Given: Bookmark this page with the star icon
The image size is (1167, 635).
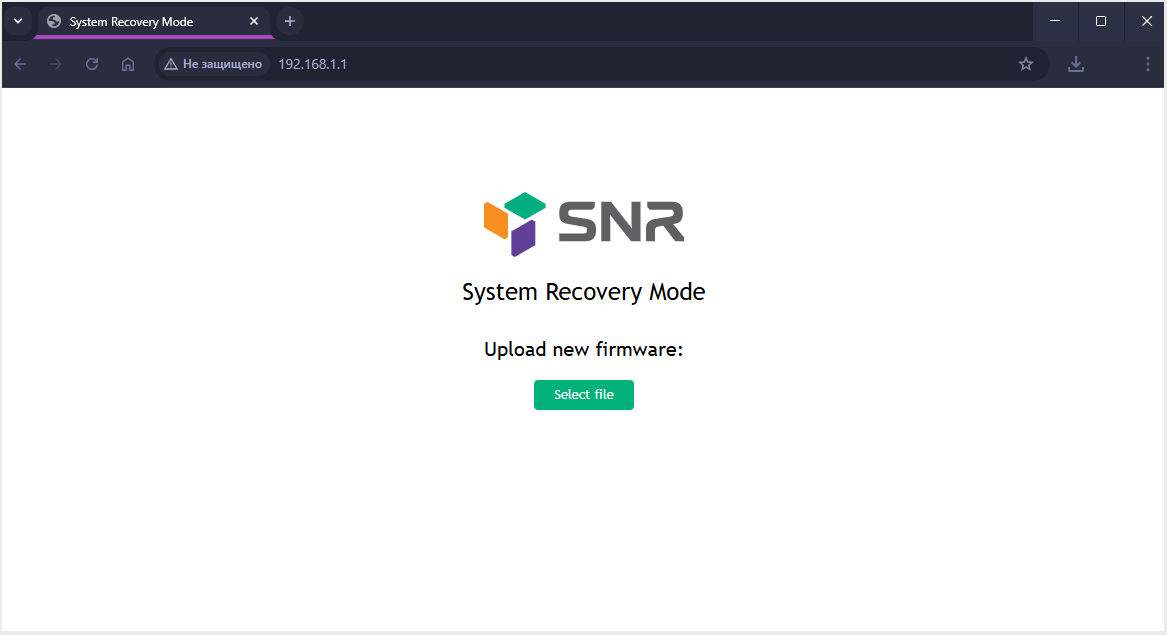Looking at the screenshot, I should click(x=1025, y=64).
